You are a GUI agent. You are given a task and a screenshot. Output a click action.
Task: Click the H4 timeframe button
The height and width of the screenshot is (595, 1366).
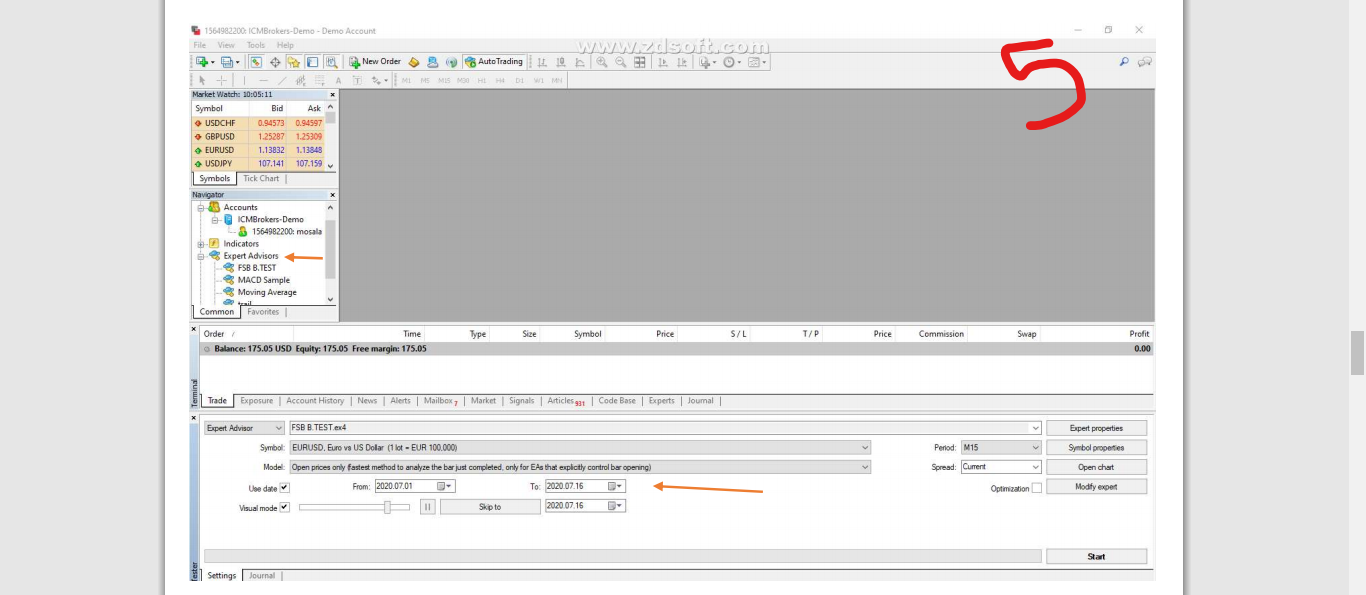click(500, 80)
